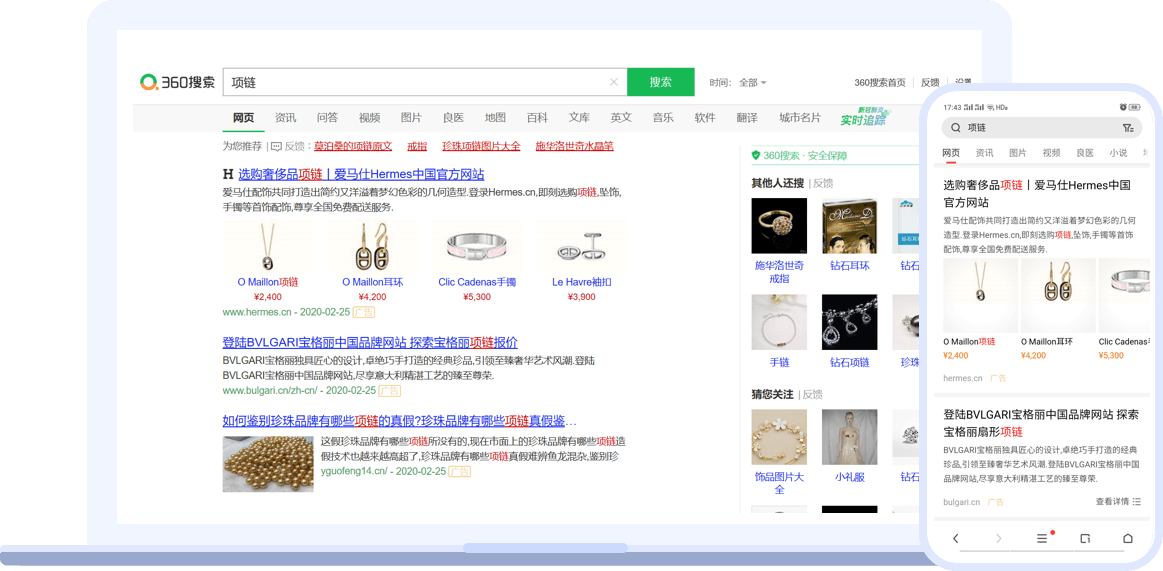The width and height of the screenshot is (1163, 571).
Task: Click the Le Havre袖扣 product image
Action: coord(582,246)
